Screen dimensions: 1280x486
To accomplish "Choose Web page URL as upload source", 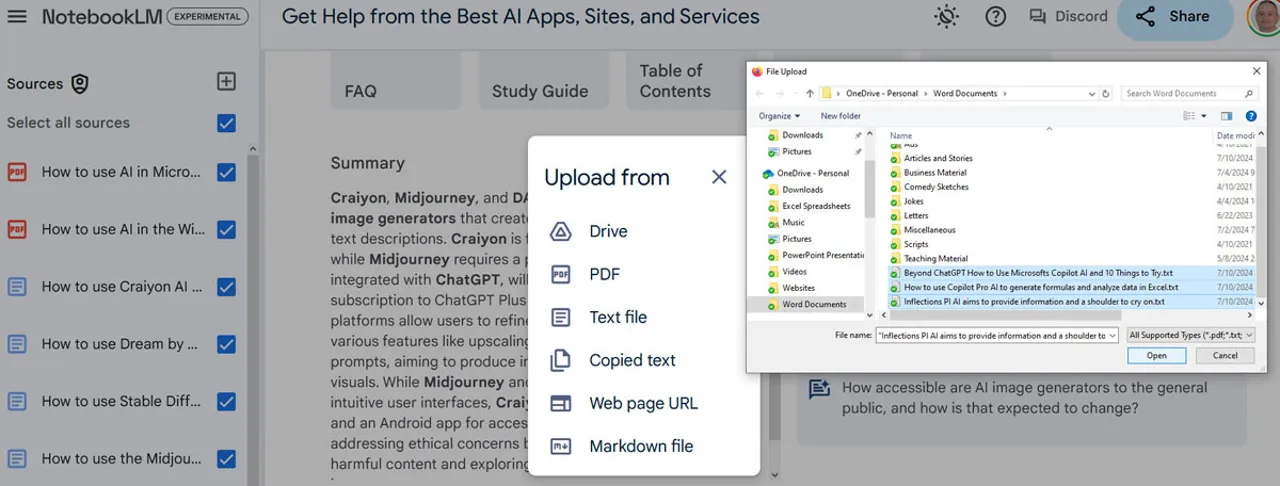I will click(x=644, y=403).
